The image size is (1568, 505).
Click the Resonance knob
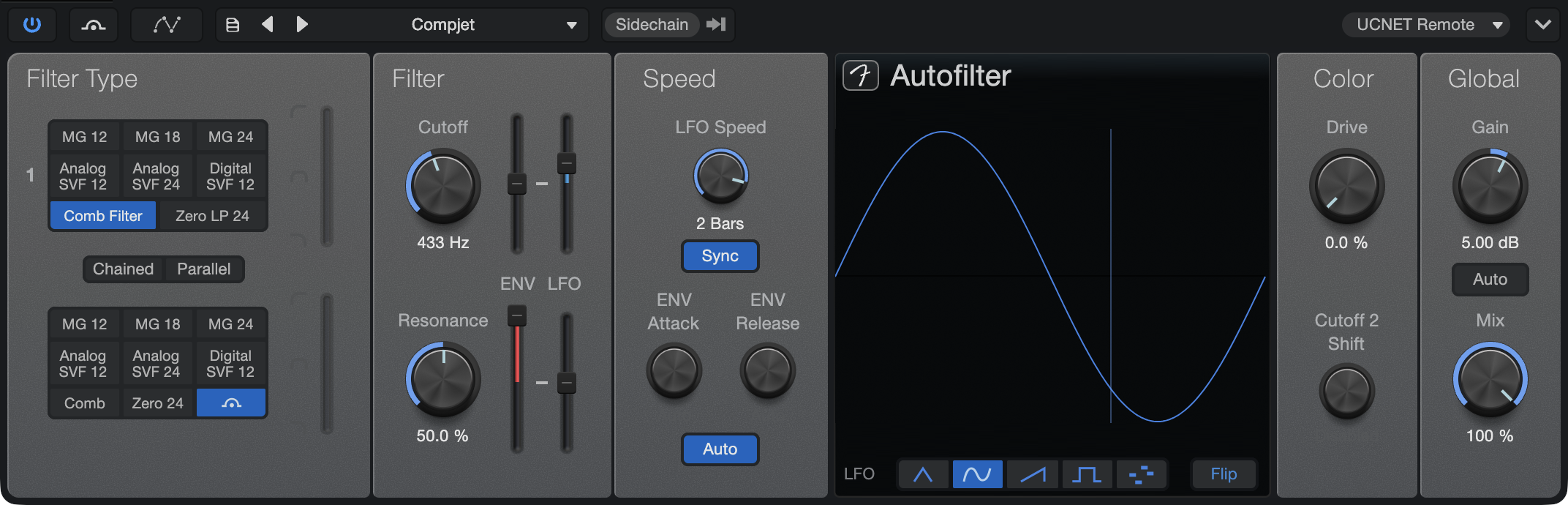[x=443, y=379]
